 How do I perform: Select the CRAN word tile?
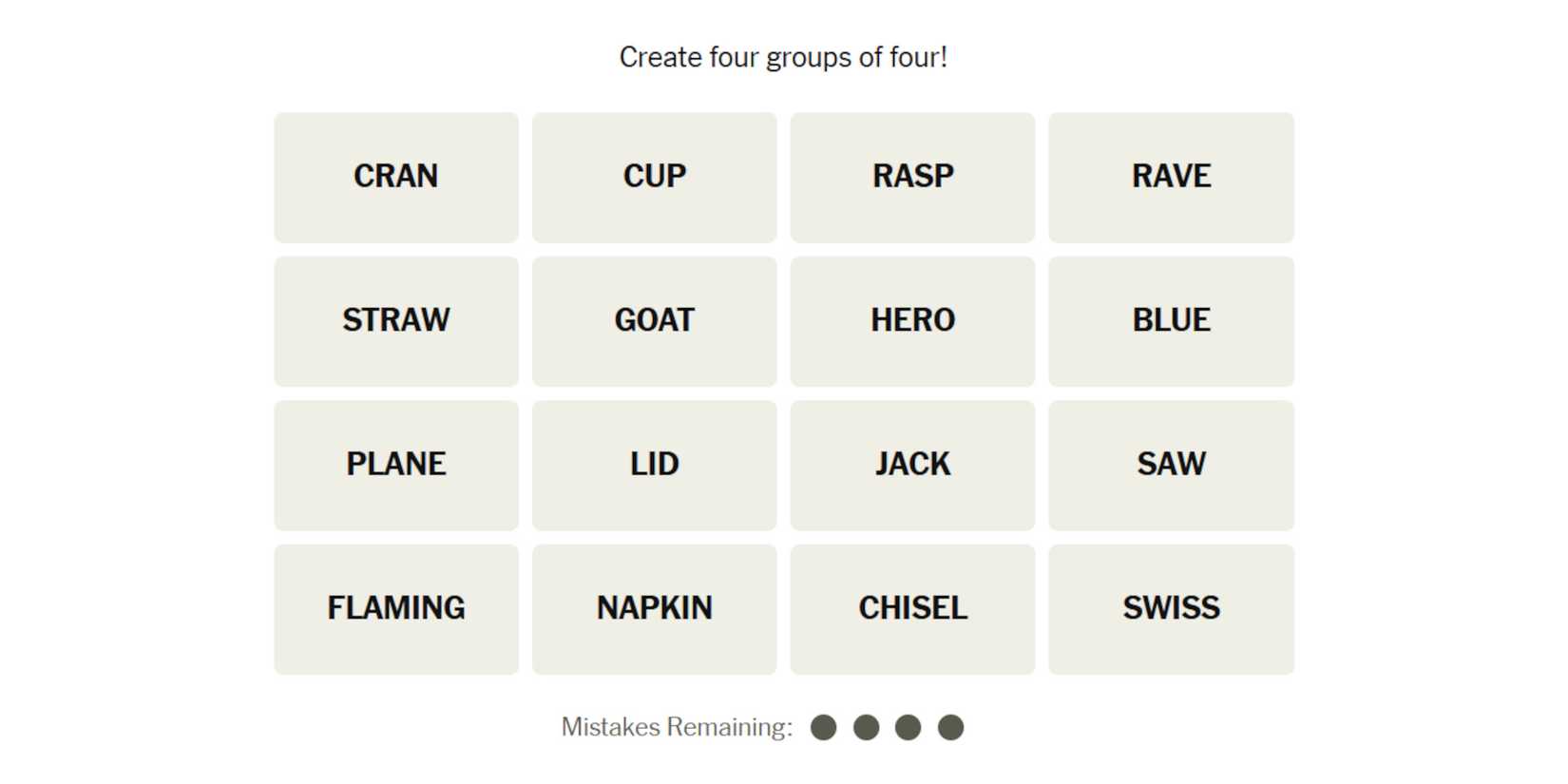point(396,177)
